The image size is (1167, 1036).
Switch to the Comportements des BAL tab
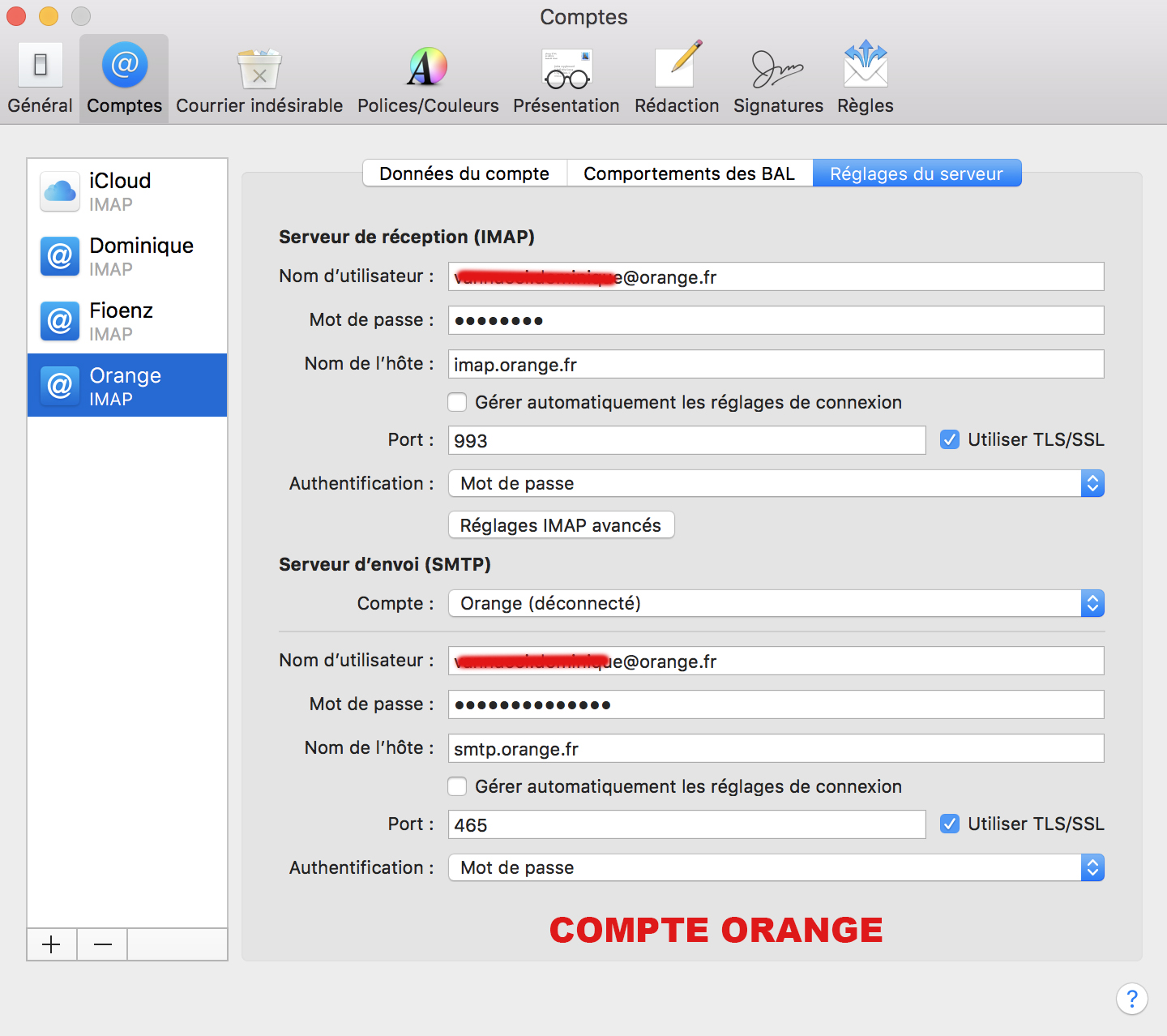tap(689, 173)
